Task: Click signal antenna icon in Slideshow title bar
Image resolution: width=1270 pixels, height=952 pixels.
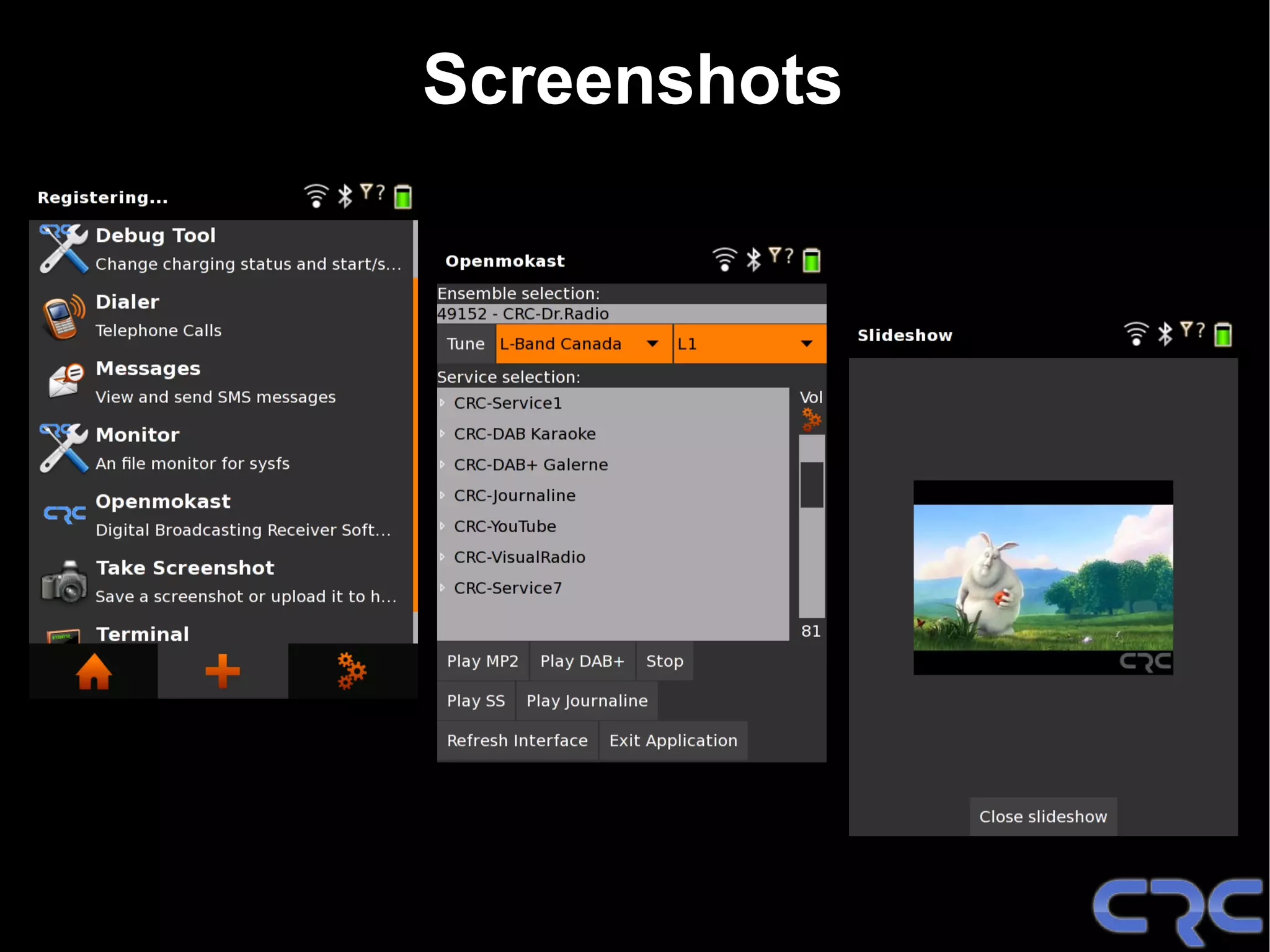Action: click(x=1192, y=329)
